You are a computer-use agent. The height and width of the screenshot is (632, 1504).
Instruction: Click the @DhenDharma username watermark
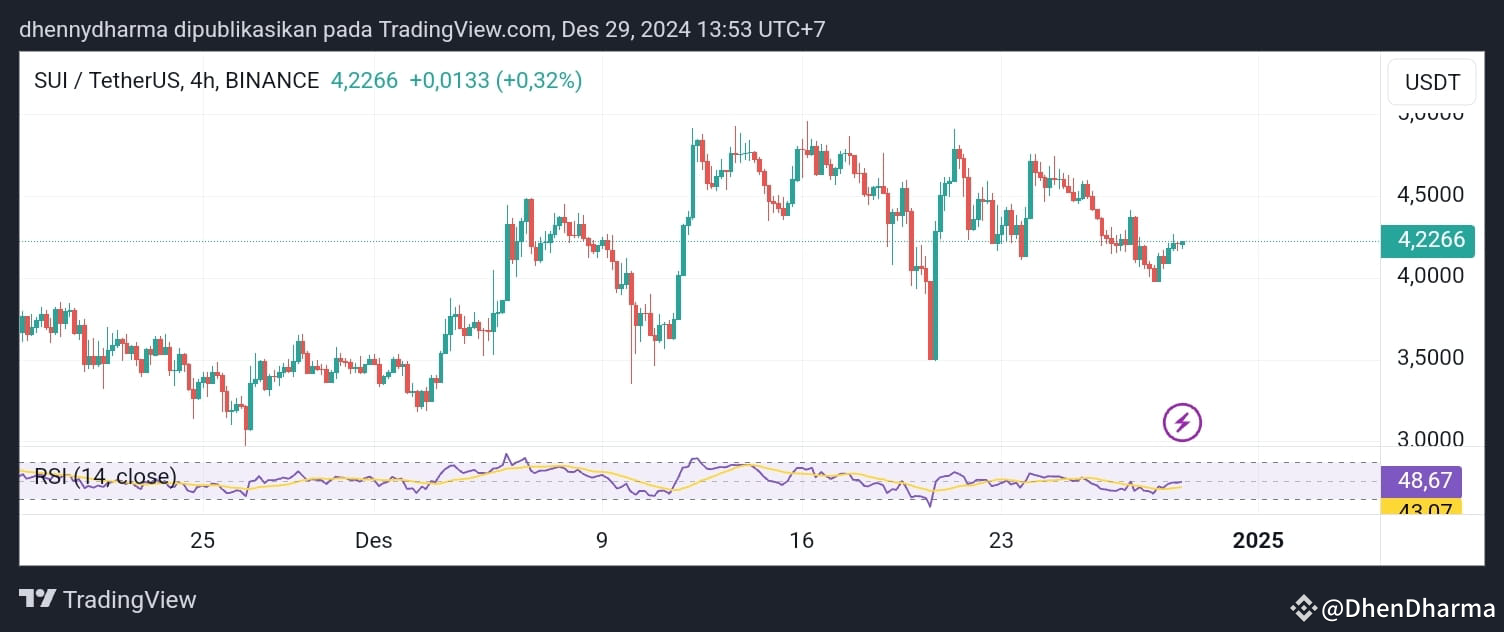1408,607
